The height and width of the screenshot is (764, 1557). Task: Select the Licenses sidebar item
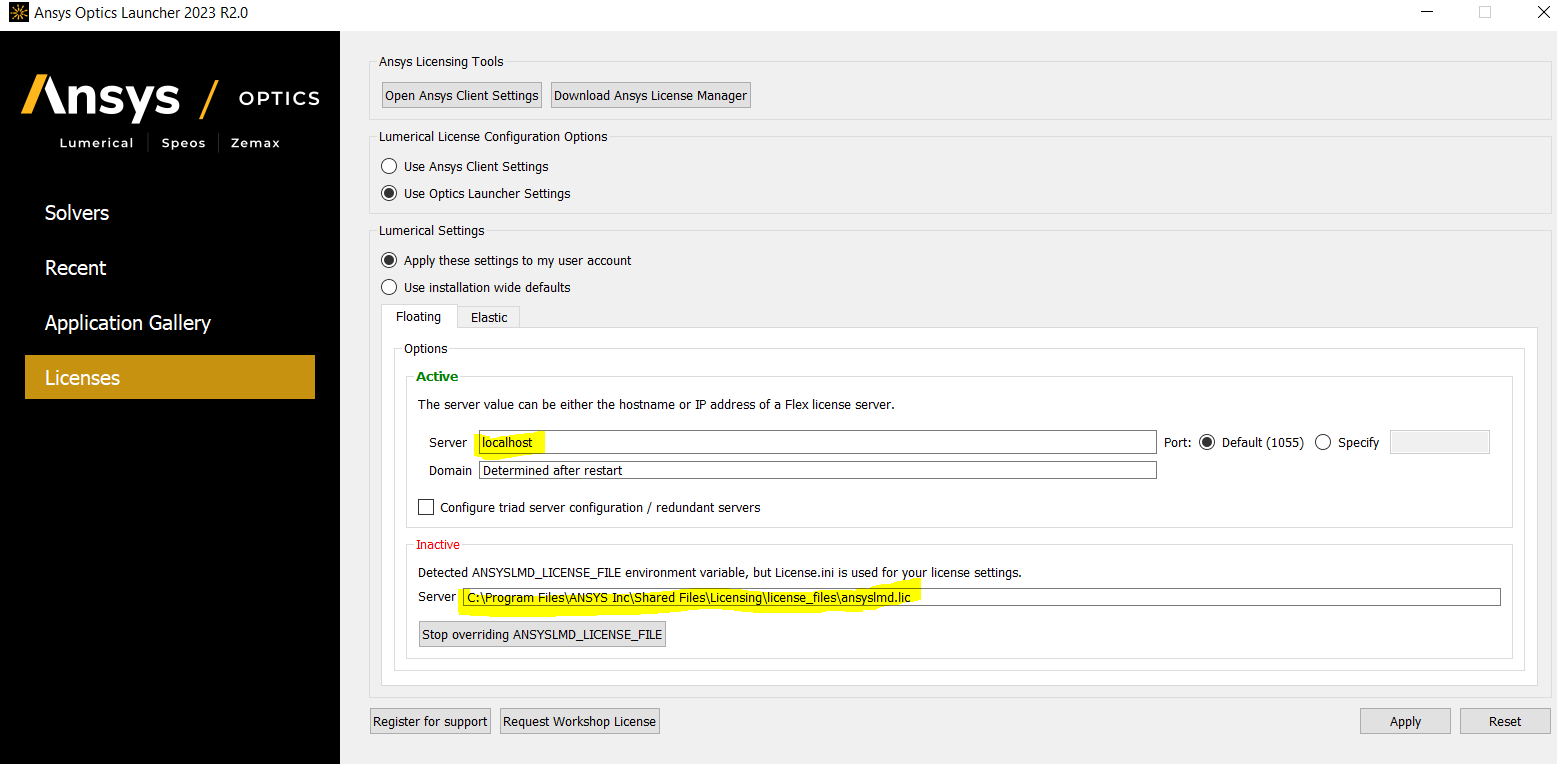click(x=170, y=377)
